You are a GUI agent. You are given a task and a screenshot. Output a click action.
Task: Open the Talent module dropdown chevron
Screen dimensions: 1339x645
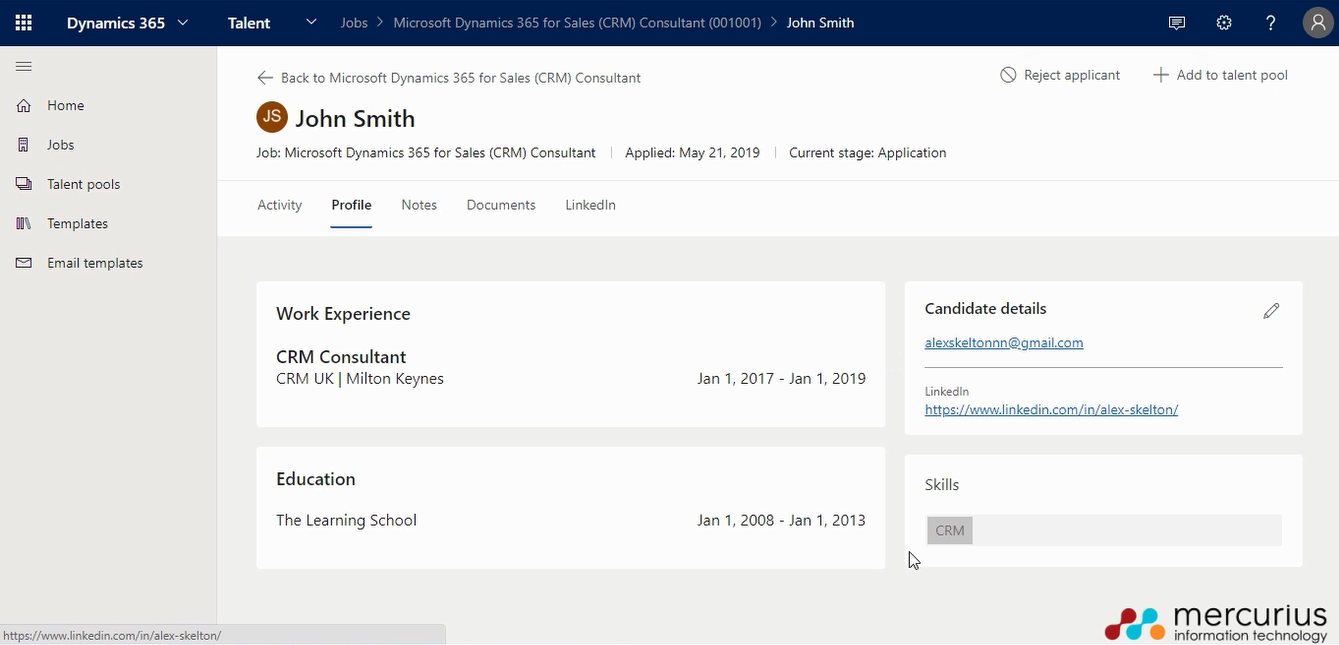(311, 22)
